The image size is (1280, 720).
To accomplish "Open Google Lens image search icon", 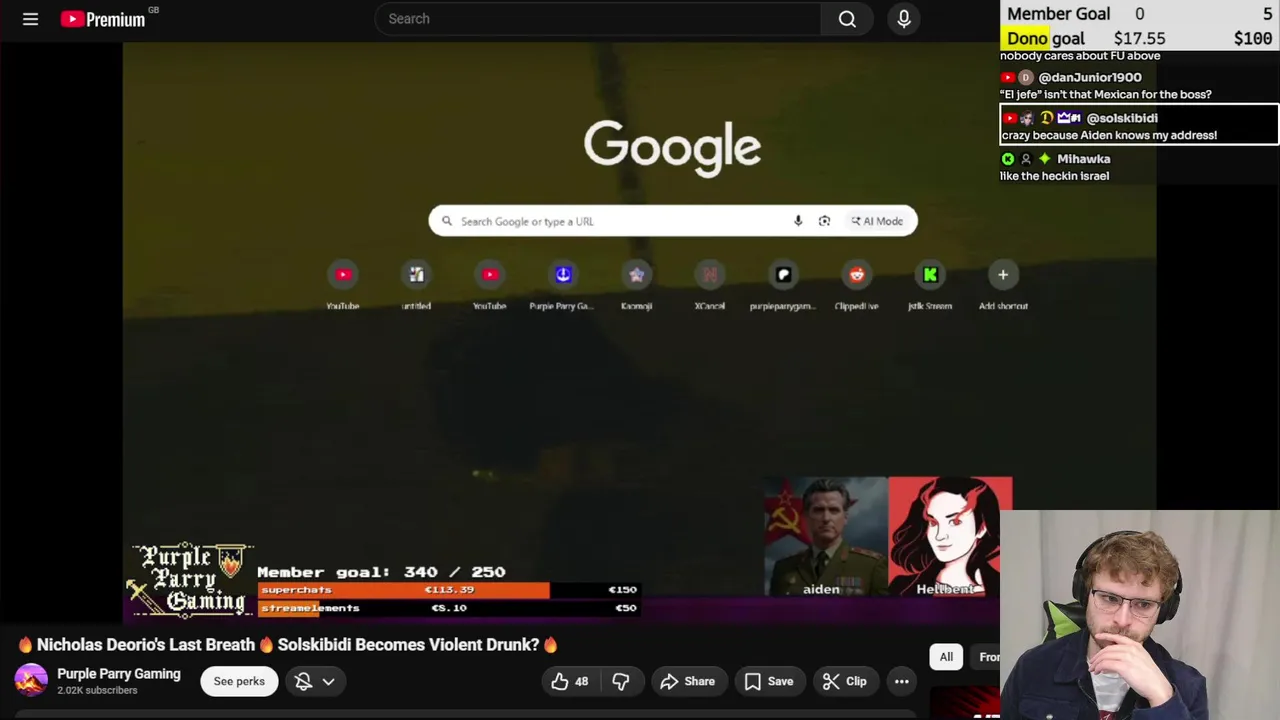I will point(824,221).
